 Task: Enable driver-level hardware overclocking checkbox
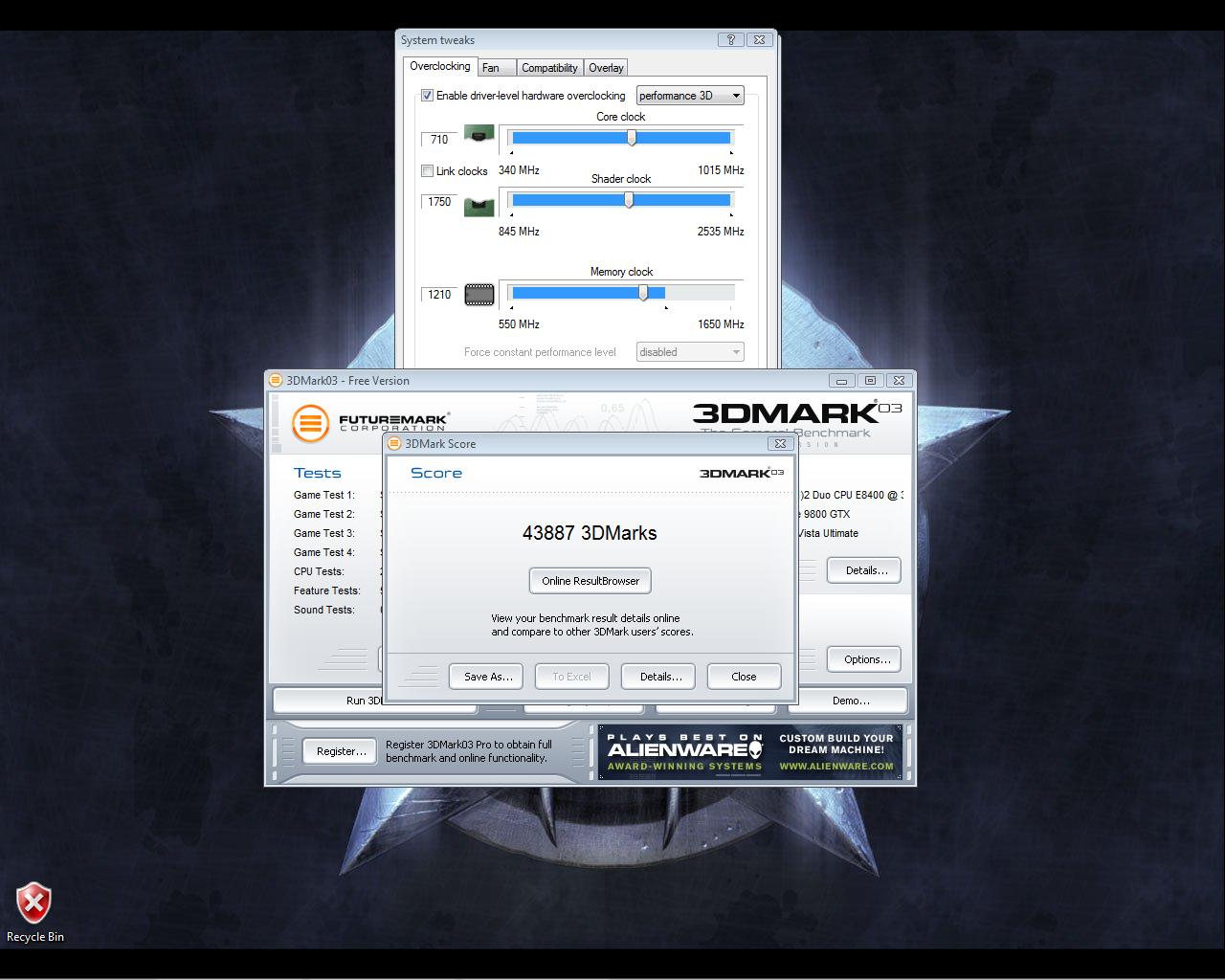427,96
